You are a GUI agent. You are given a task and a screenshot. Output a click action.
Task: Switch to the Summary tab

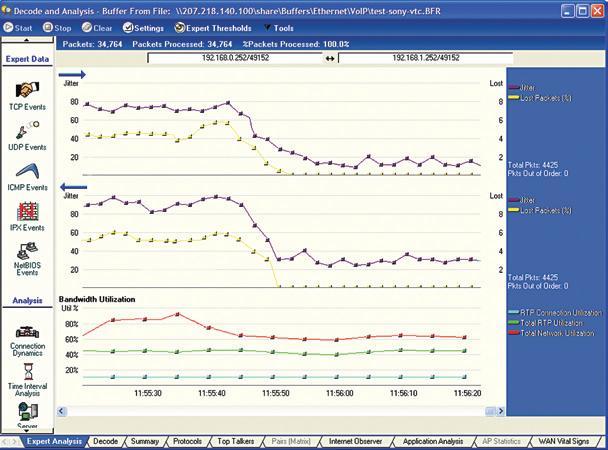(145, 441)
